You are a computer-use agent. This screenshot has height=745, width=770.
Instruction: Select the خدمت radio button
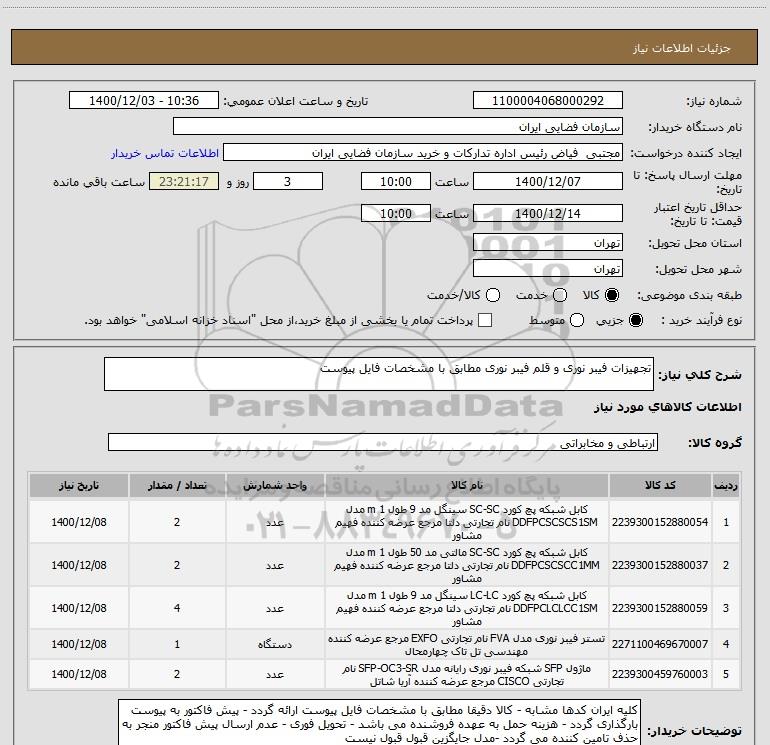[560, 295]
